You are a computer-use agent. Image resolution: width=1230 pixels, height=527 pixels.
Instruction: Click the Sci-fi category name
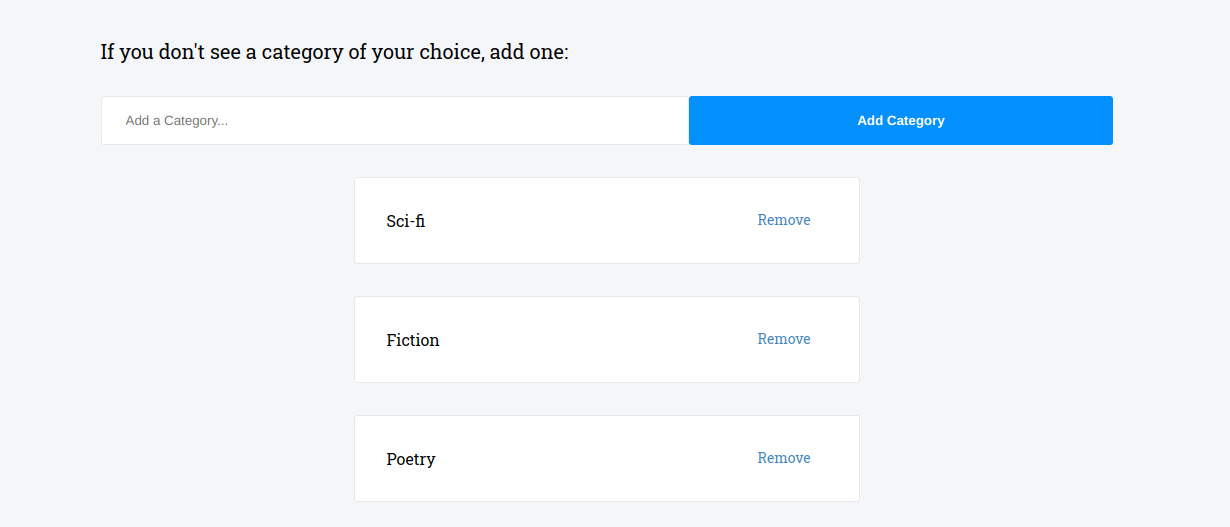tap(406, 221)
